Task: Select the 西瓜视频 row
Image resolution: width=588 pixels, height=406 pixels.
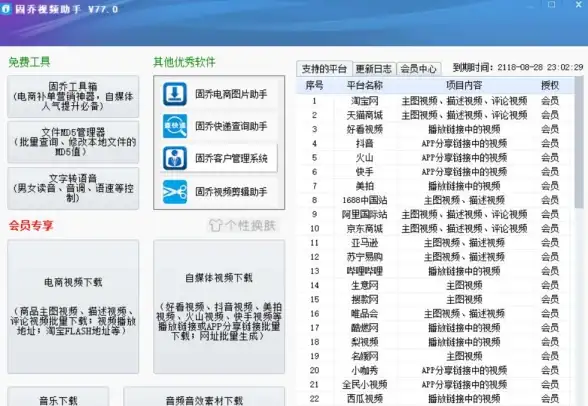Action: point(435,399)
